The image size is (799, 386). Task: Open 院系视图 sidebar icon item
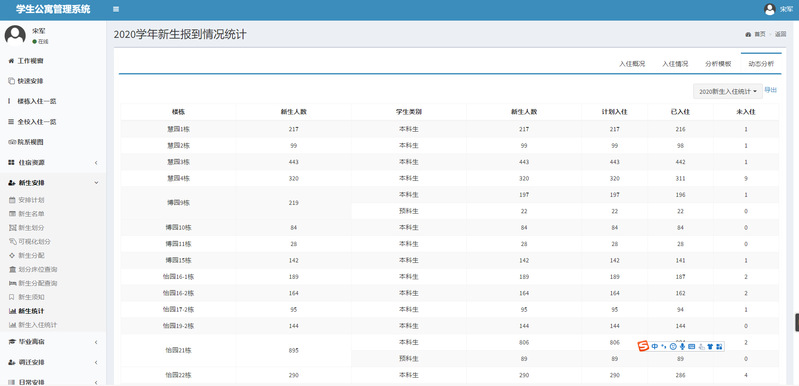click(12, 142)
